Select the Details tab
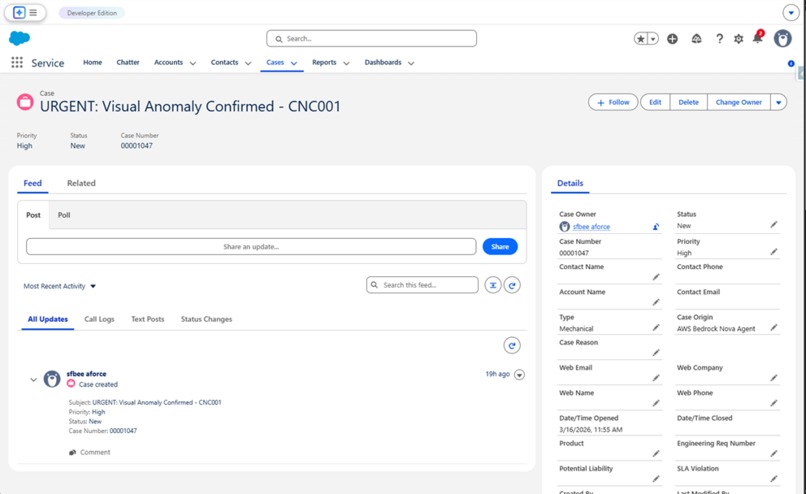 click(570, 183)
